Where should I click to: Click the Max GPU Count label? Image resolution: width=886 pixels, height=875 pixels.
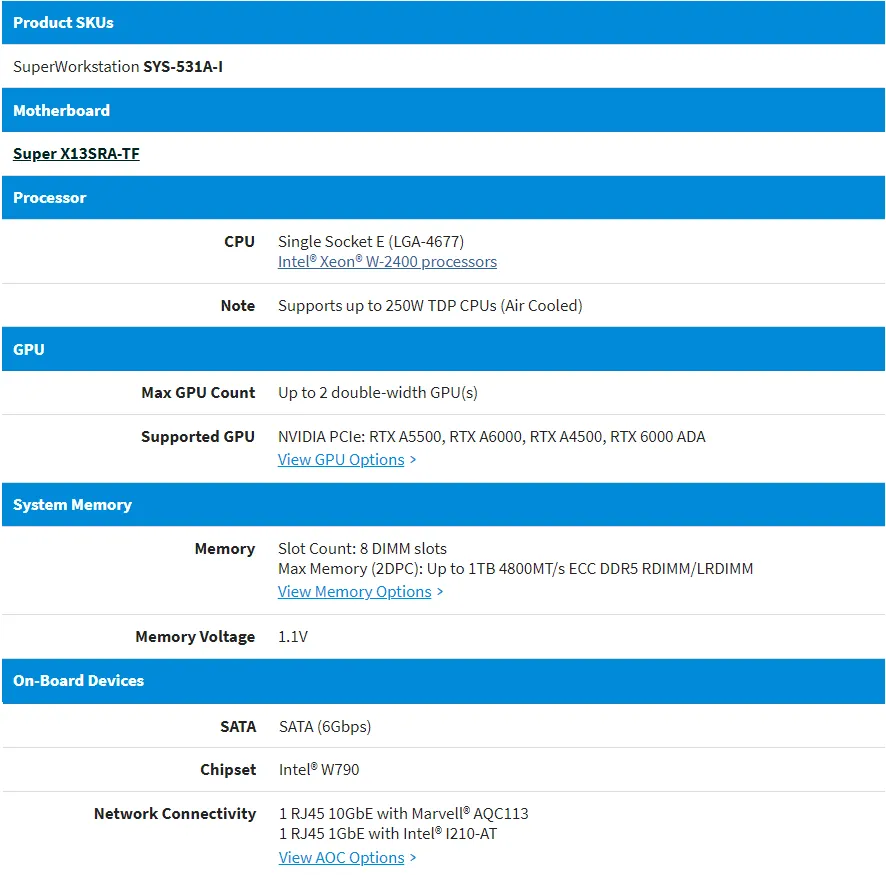198,393
